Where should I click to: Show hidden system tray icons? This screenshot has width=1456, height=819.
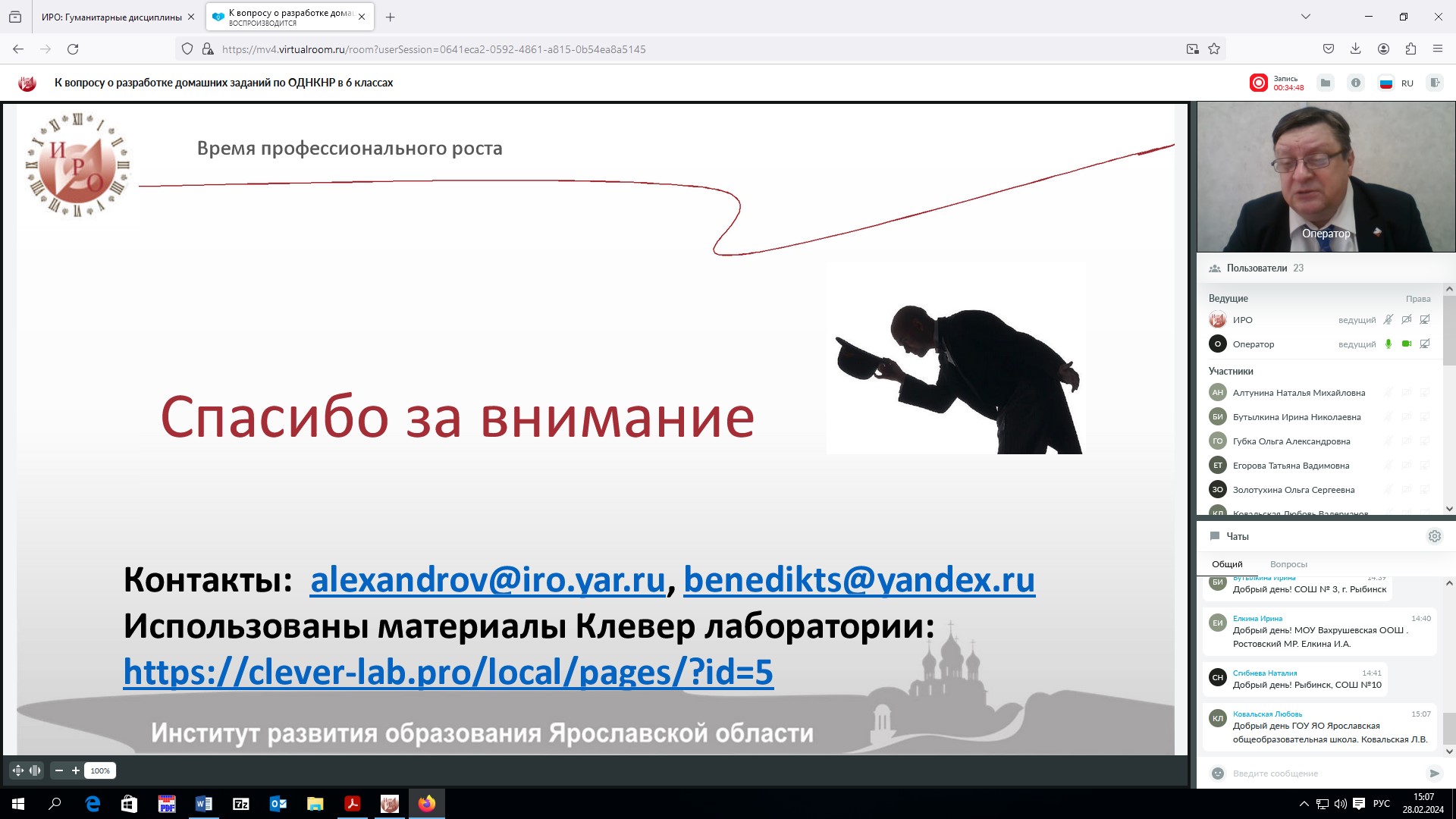(1304, 804)
